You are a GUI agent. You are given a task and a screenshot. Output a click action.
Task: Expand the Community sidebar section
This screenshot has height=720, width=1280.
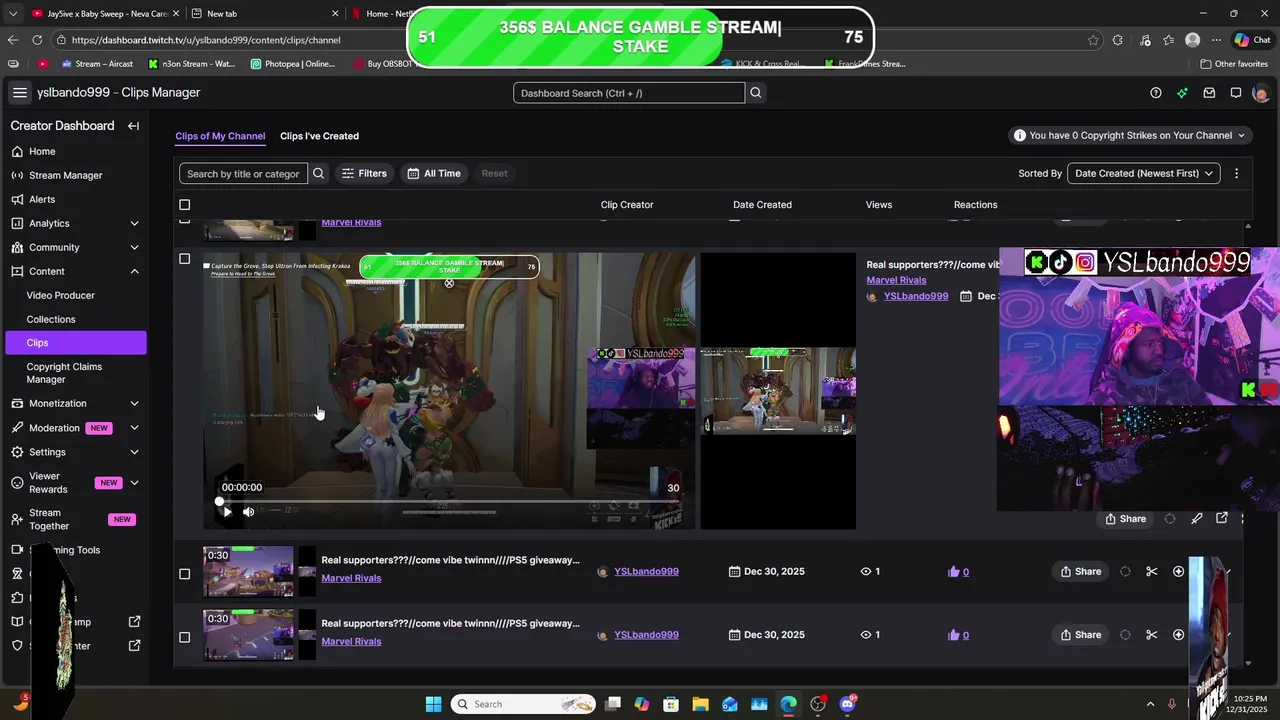[x=134, y=247]
